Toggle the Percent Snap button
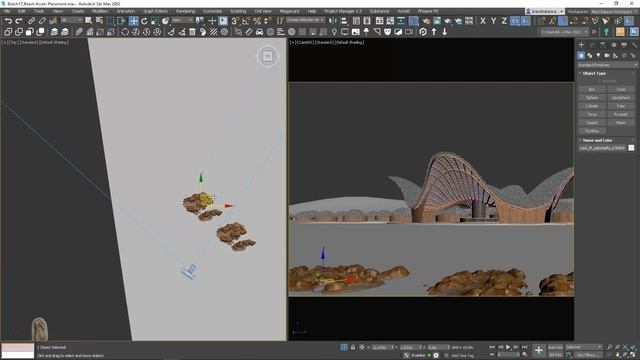This screenshot has width=640, height=360. [x=257, y=21]
